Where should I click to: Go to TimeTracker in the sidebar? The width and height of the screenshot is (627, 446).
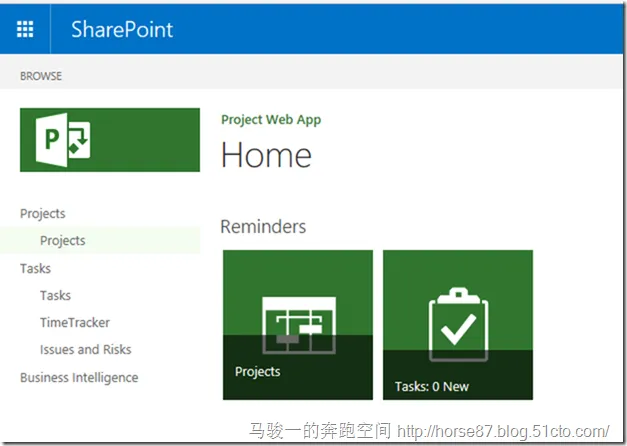[75, 322]
